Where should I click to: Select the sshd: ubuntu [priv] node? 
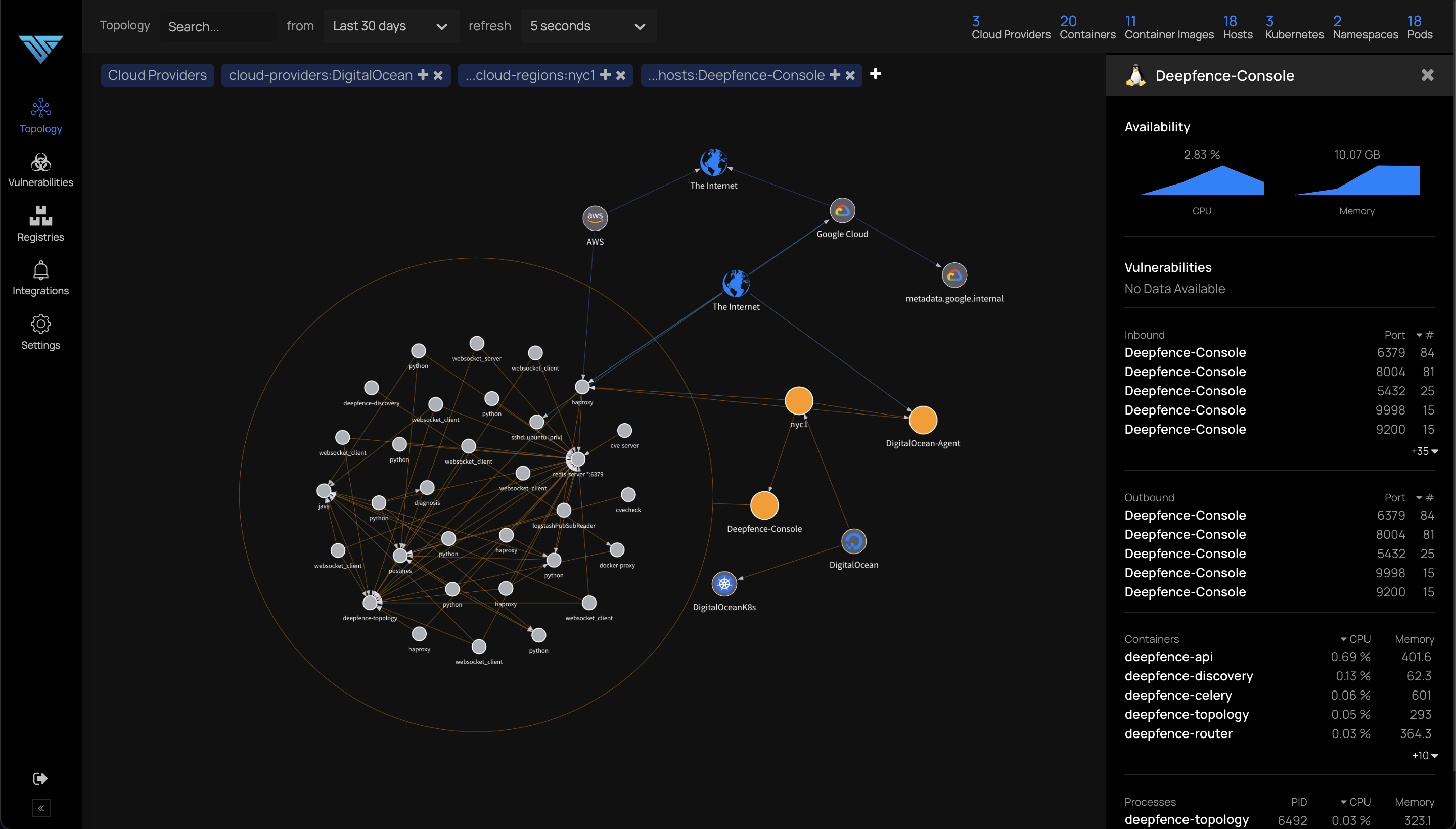536,422
